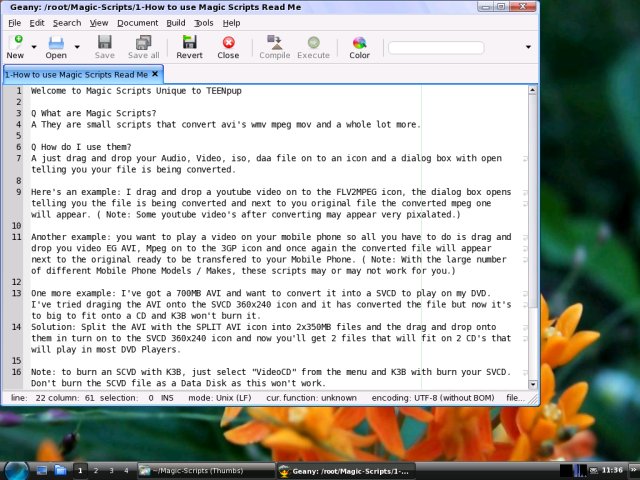This screenshot has height=480, width=640.
Task: Minimize the Geany window
Action: 486,7
